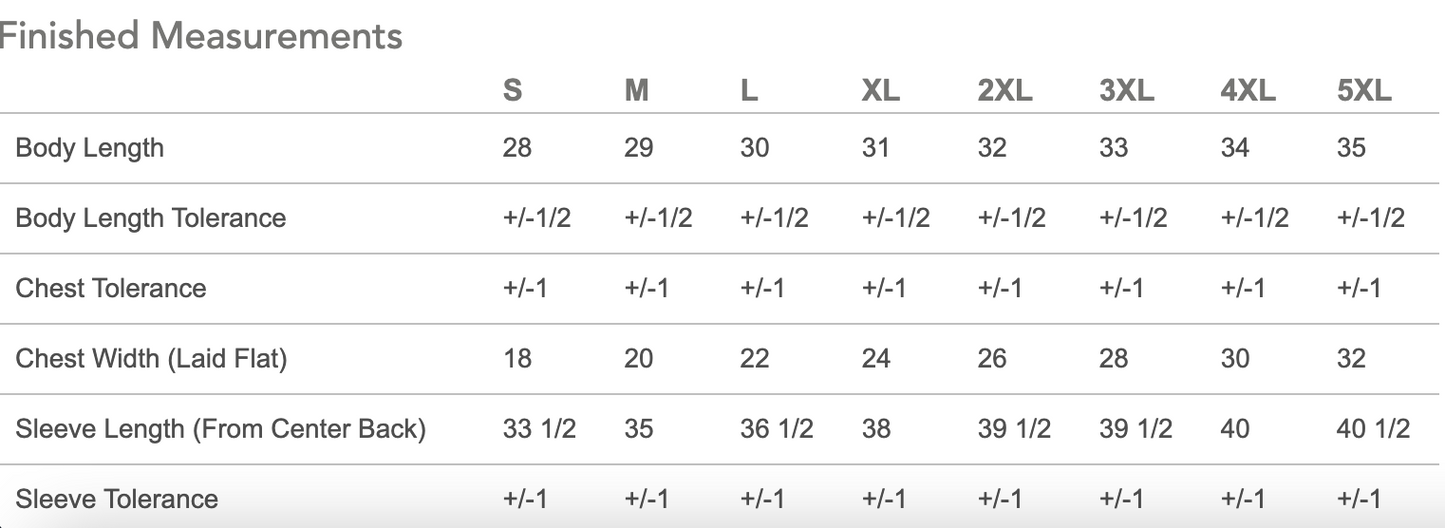The height and width of the screenshot is (528, 1445).
Task: Click the Body Length value 28
Action: 517,148
